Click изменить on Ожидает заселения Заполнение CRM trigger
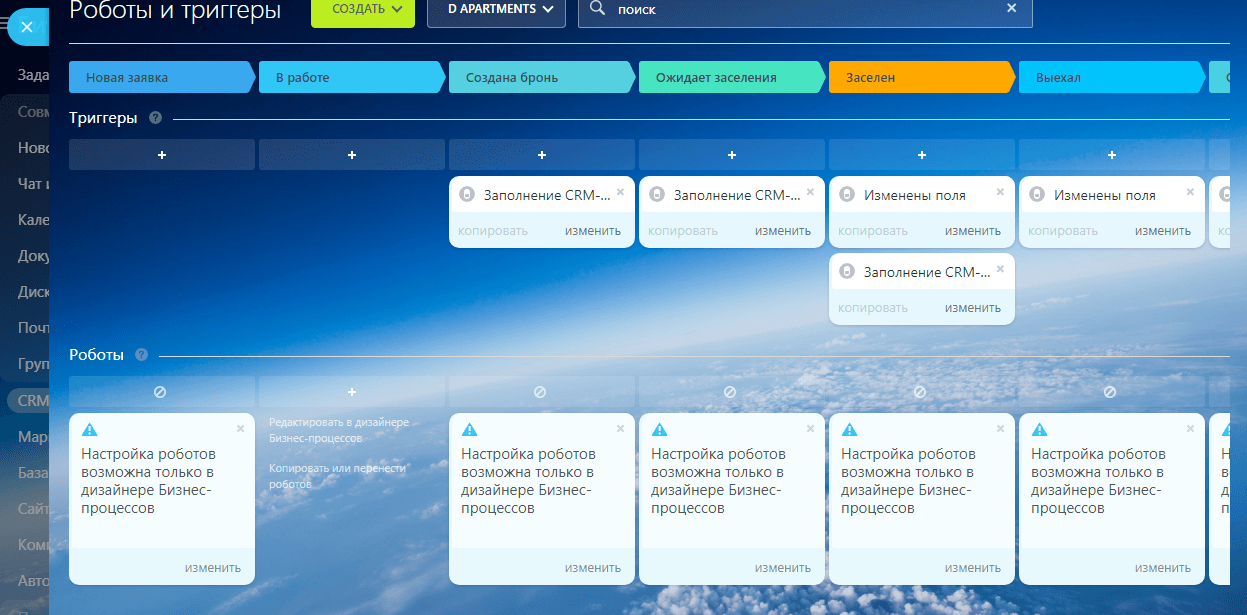1247x615 pixels. point(783,231)
